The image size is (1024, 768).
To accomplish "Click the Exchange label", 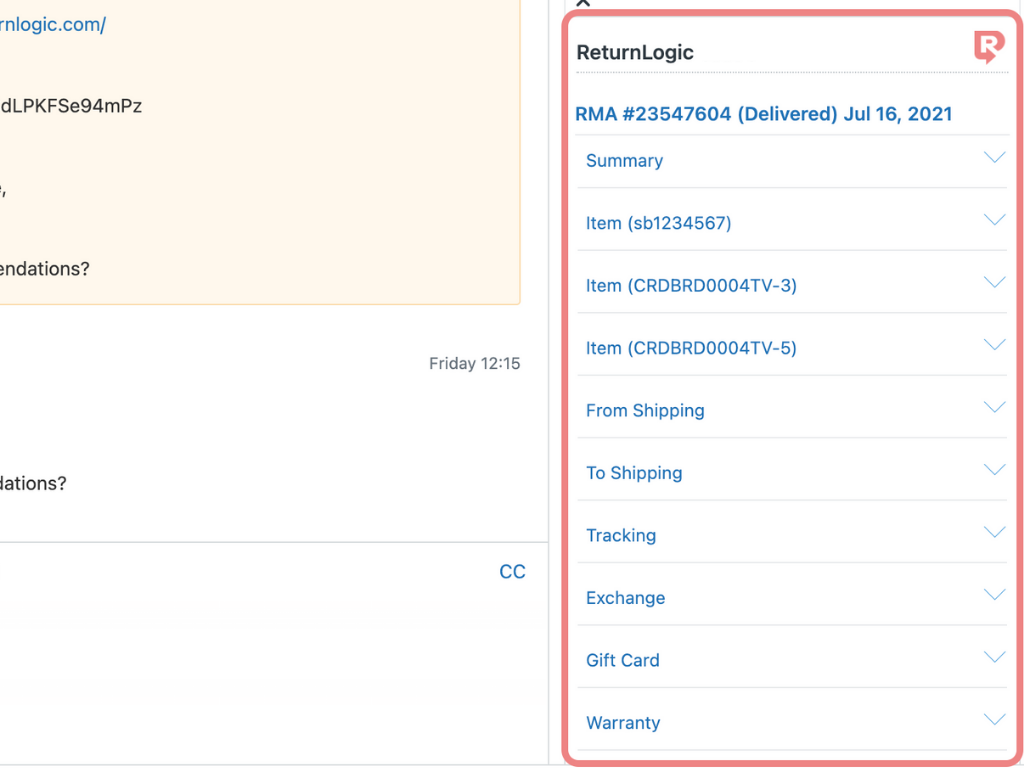I will coord(625,598).
